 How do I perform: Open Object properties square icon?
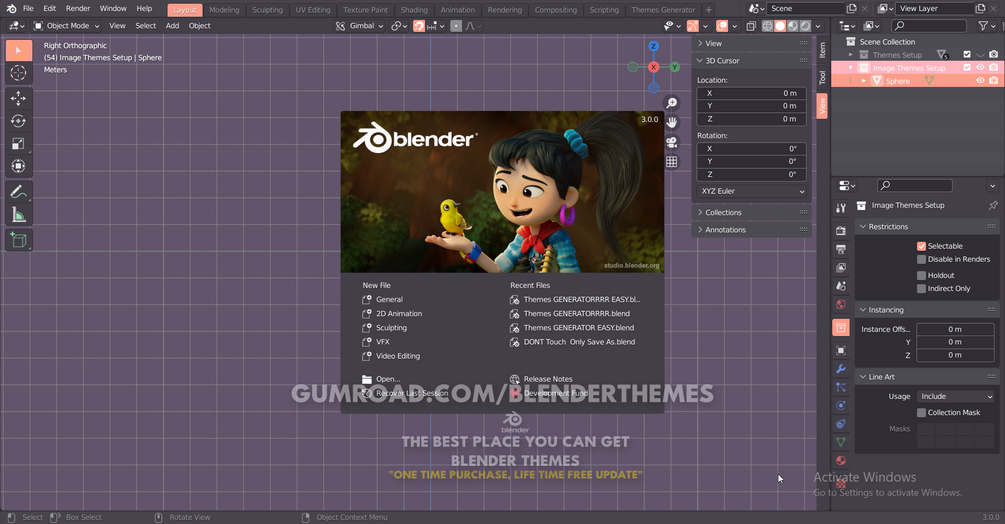coord(841,350)
